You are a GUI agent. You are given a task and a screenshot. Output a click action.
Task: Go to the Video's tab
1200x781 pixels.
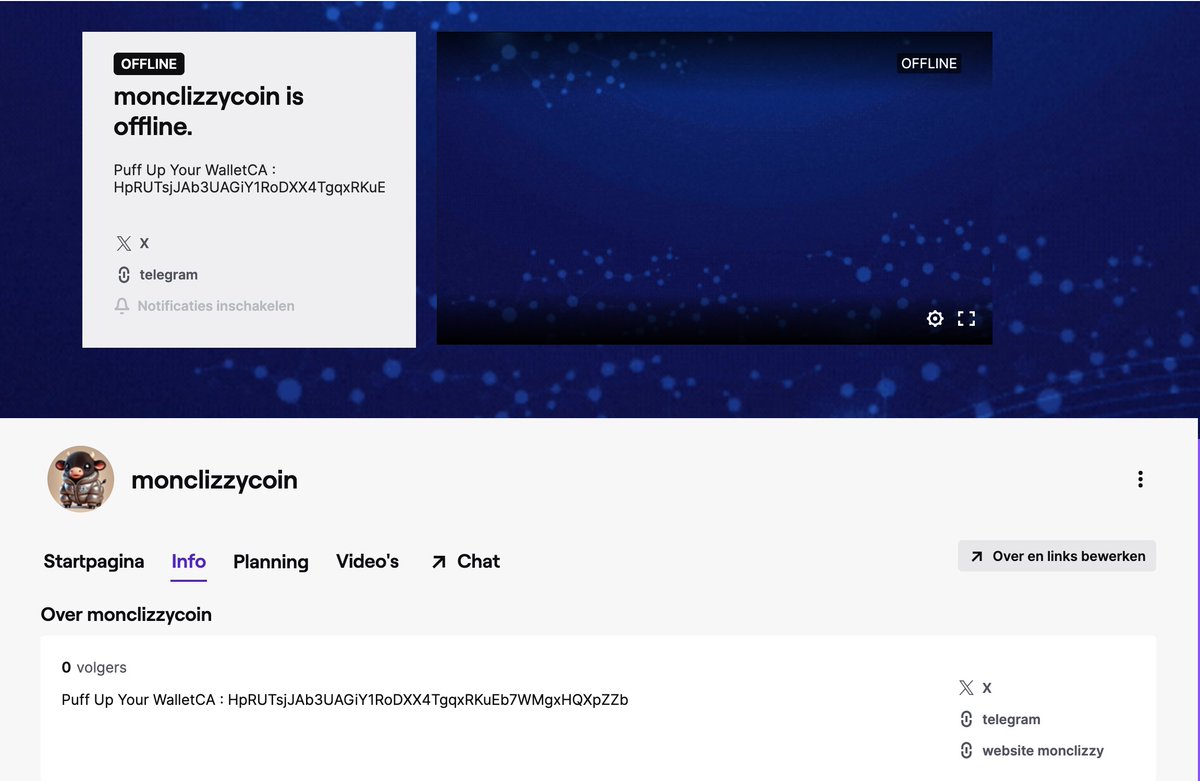point(368,562)
